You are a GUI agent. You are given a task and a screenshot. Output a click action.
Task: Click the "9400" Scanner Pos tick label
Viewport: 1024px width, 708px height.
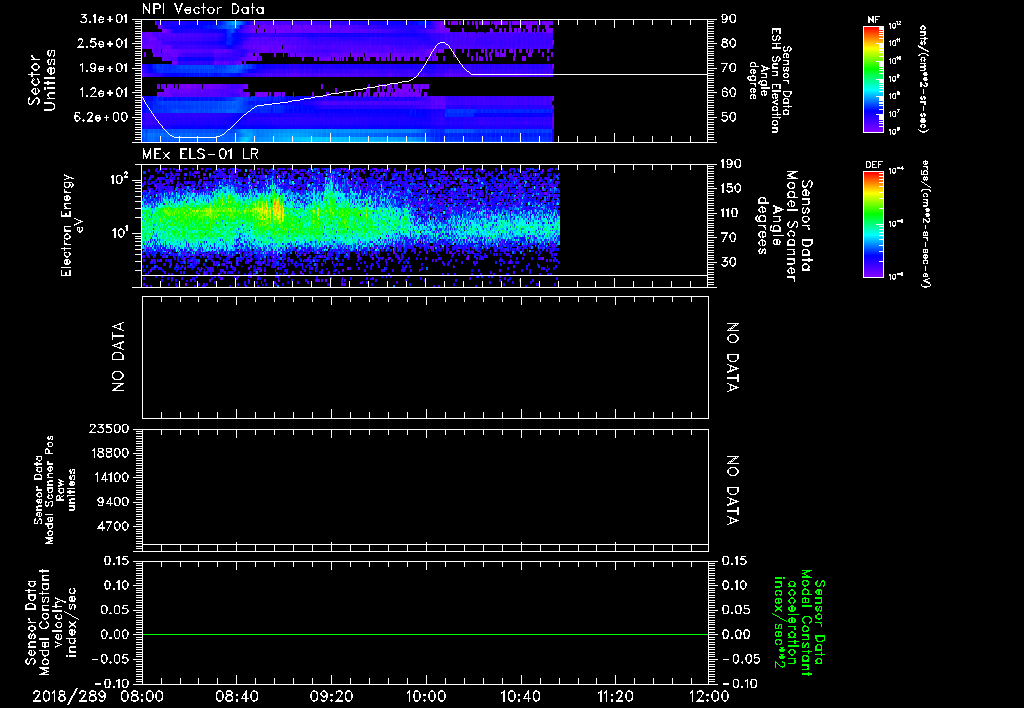[114, 502]
